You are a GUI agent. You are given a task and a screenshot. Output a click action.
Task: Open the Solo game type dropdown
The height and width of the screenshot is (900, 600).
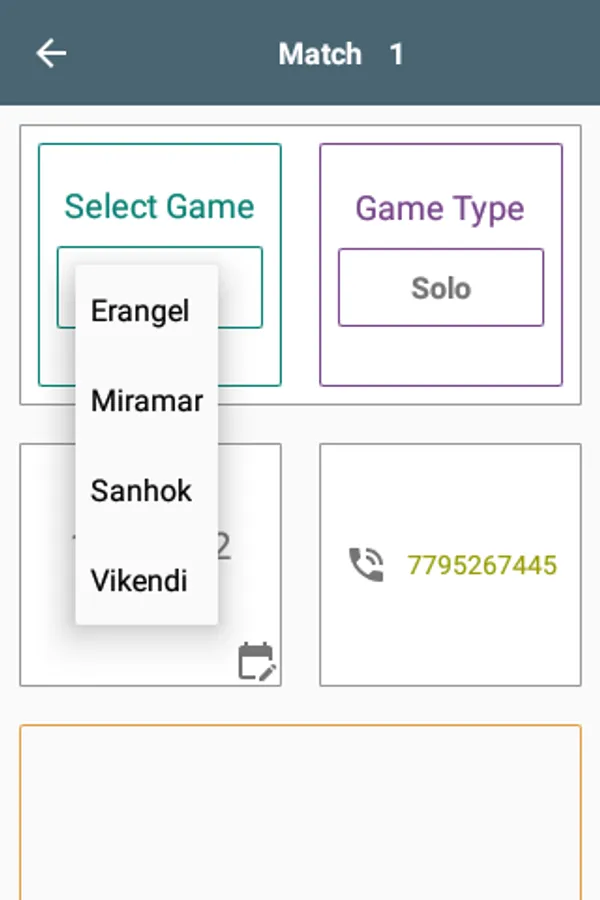440,288
